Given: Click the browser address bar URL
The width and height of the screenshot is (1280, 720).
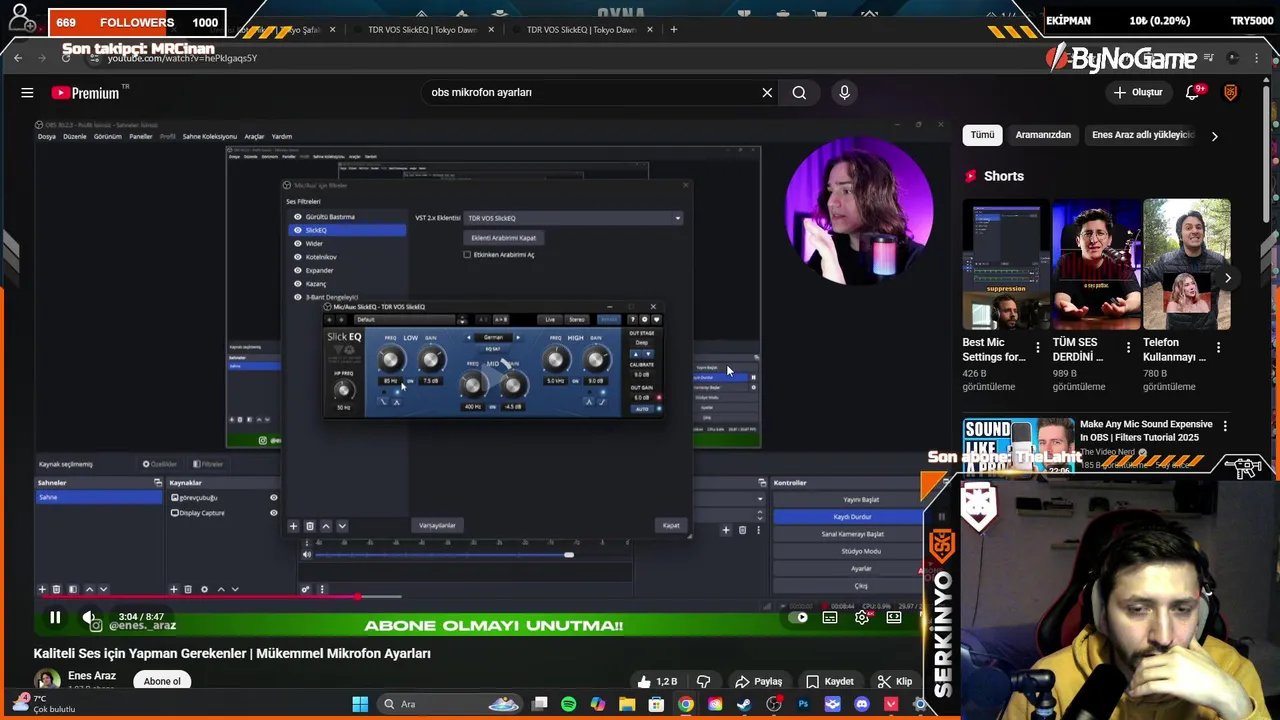Looking at the screenshot, I should (182, 58).
